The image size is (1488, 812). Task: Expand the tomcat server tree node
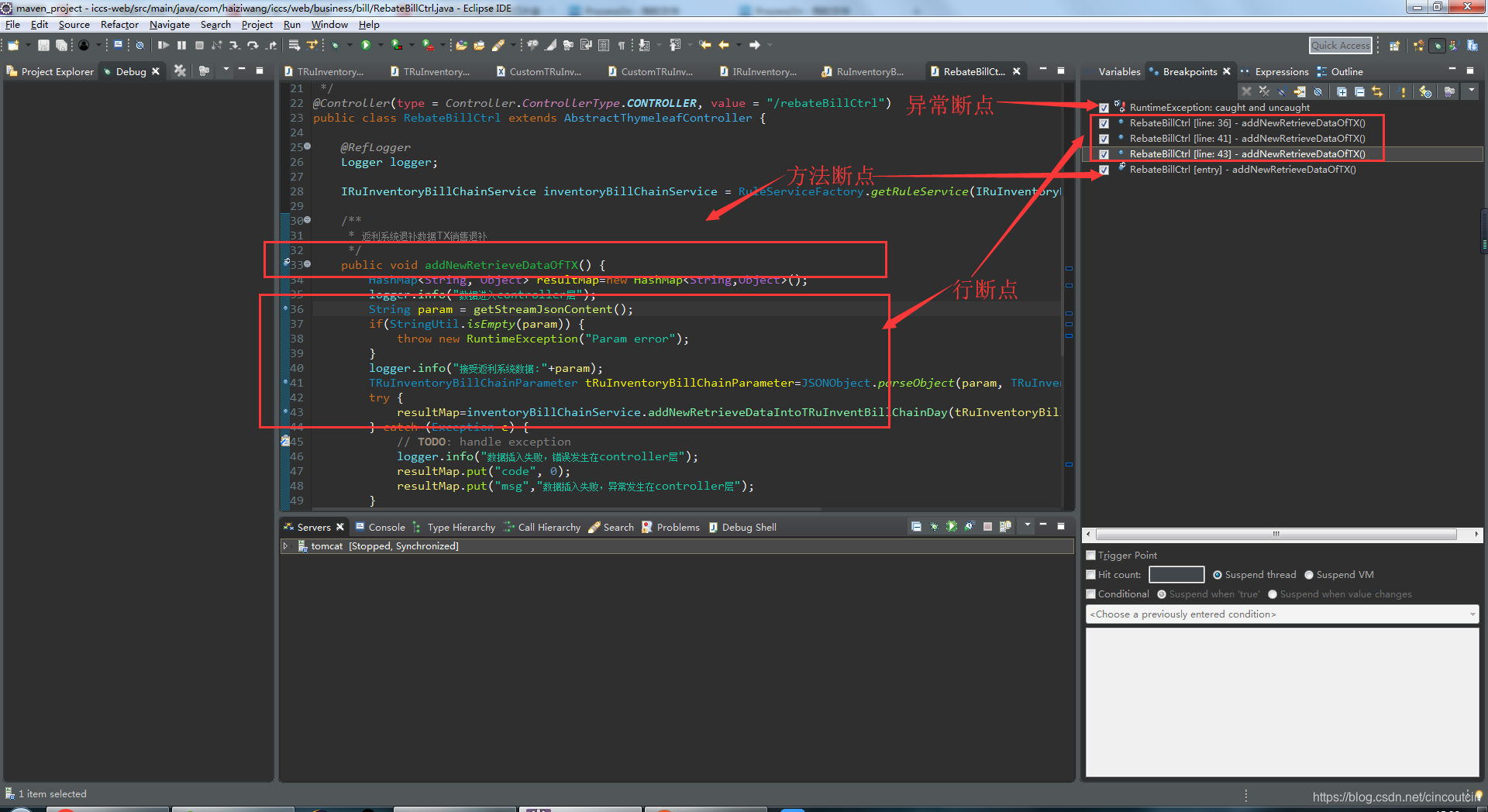(x=288, y=545)
